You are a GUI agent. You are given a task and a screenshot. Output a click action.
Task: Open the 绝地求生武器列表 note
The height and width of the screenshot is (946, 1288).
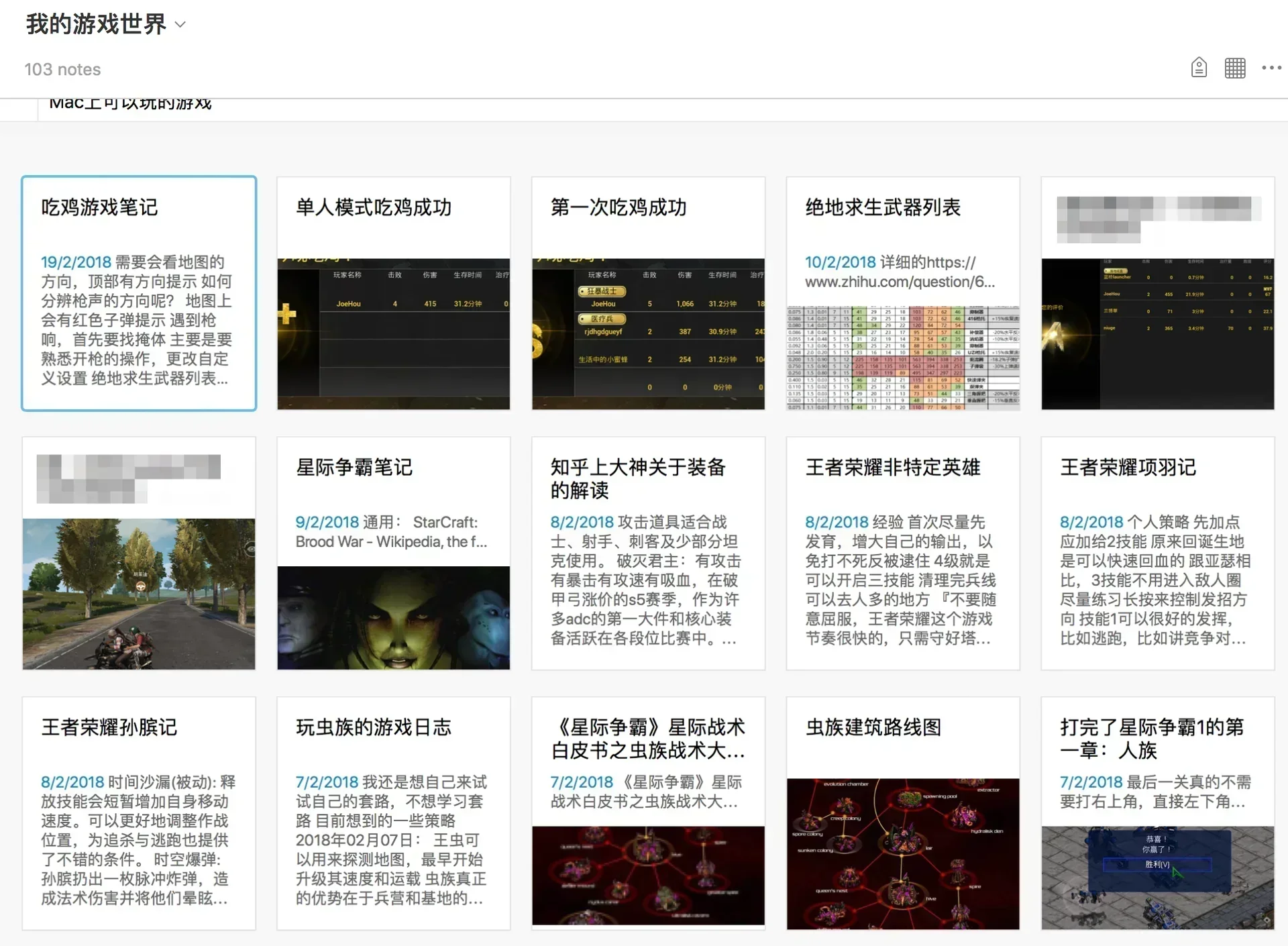(883, 208)
